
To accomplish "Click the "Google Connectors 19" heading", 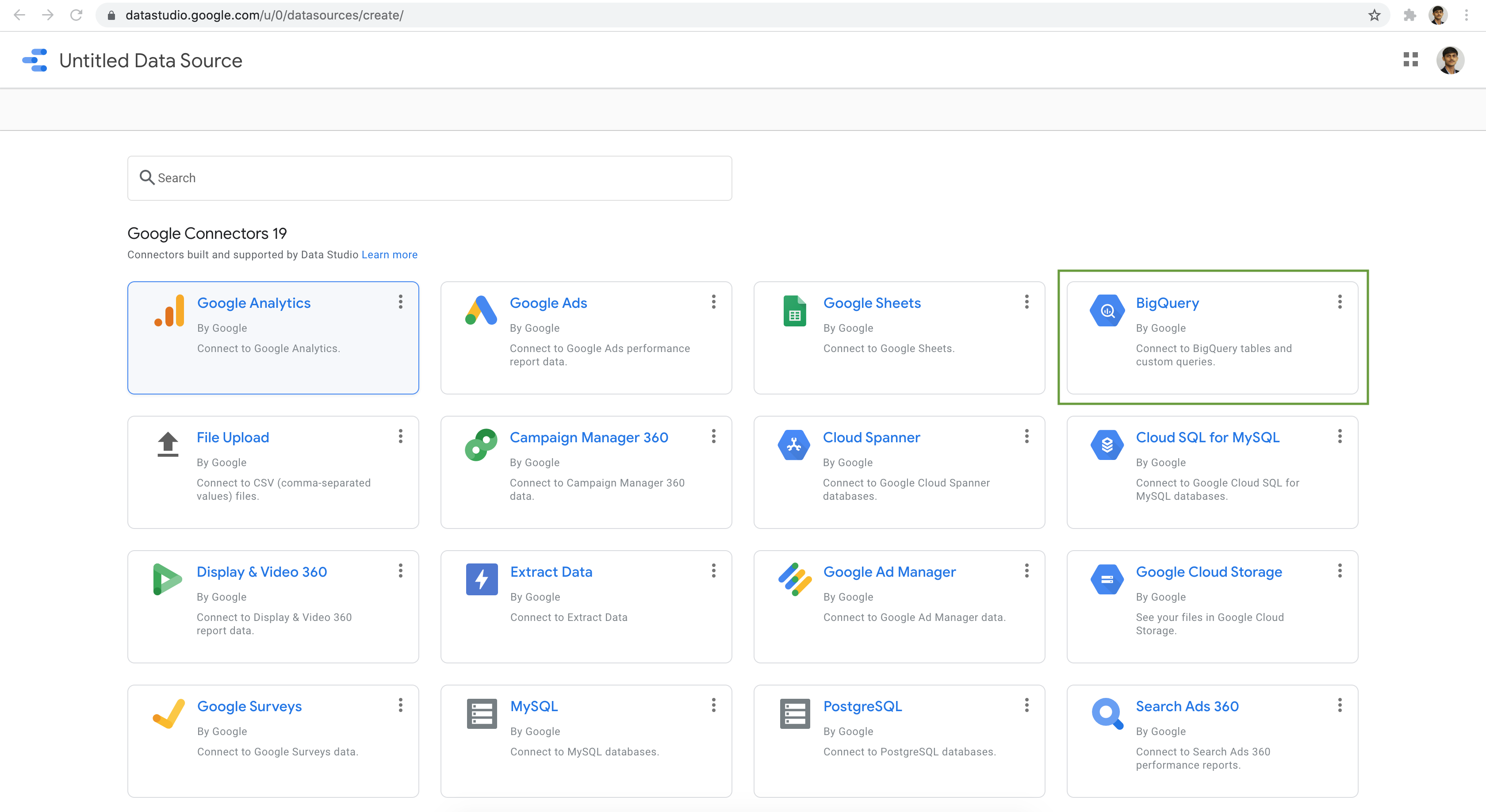I will coord(207,233).
